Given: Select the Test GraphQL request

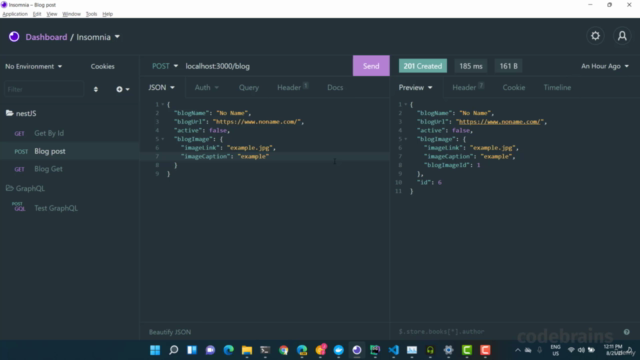Looking at the screenshot, I should point(69,208).
